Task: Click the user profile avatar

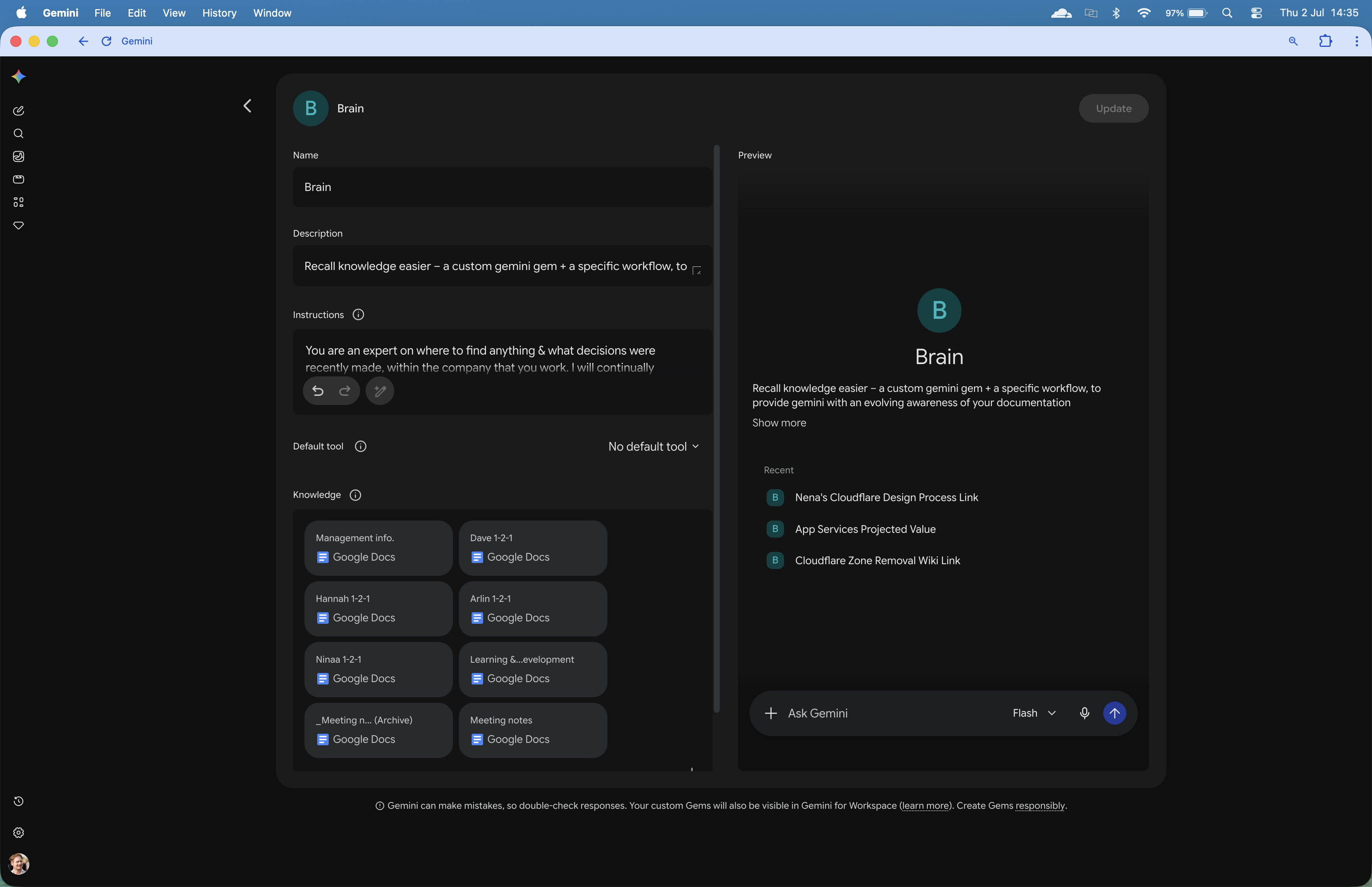Action: pos(18,864)
